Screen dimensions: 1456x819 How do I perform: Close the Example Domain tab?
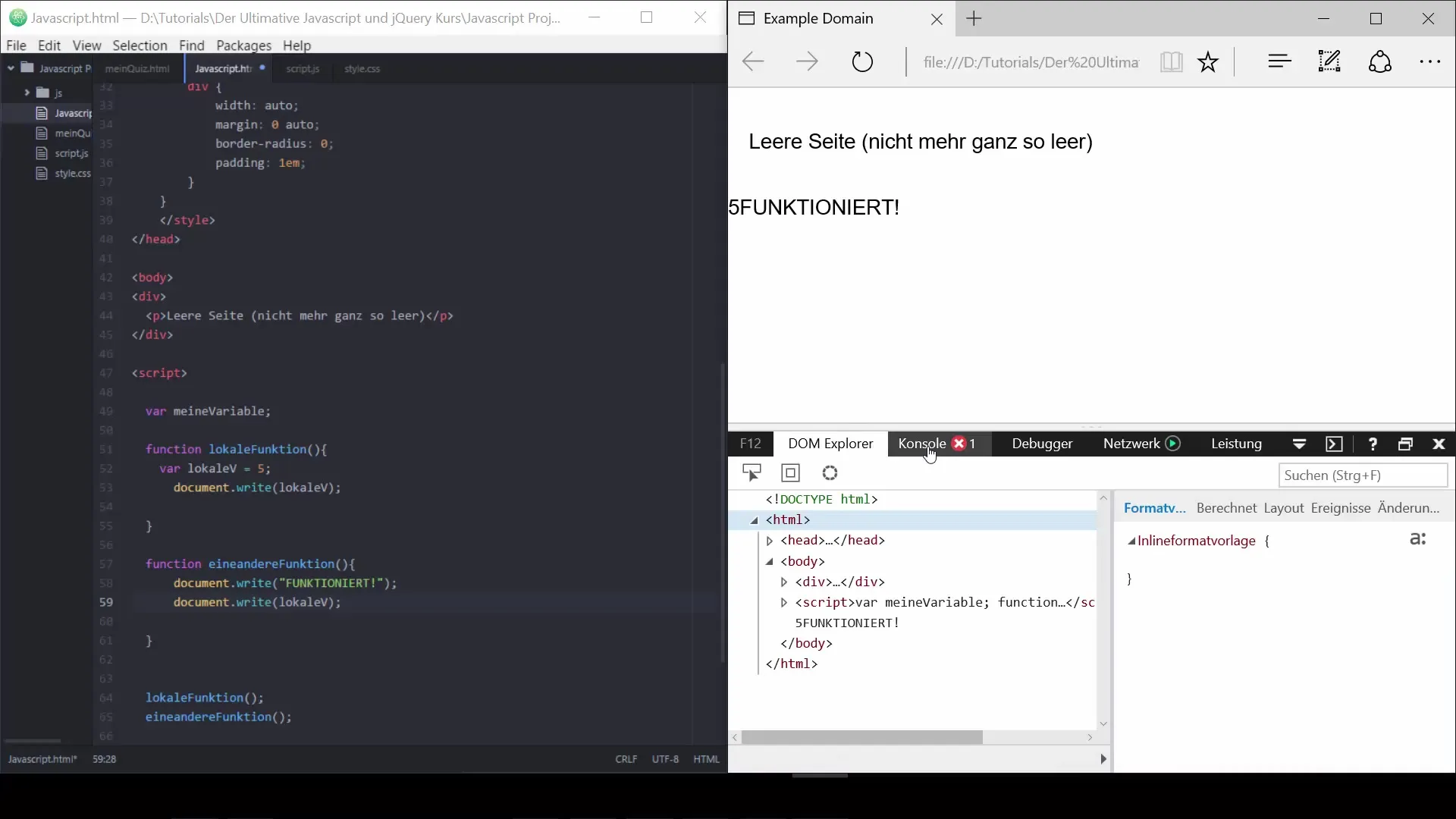click(x=937, y=20)
